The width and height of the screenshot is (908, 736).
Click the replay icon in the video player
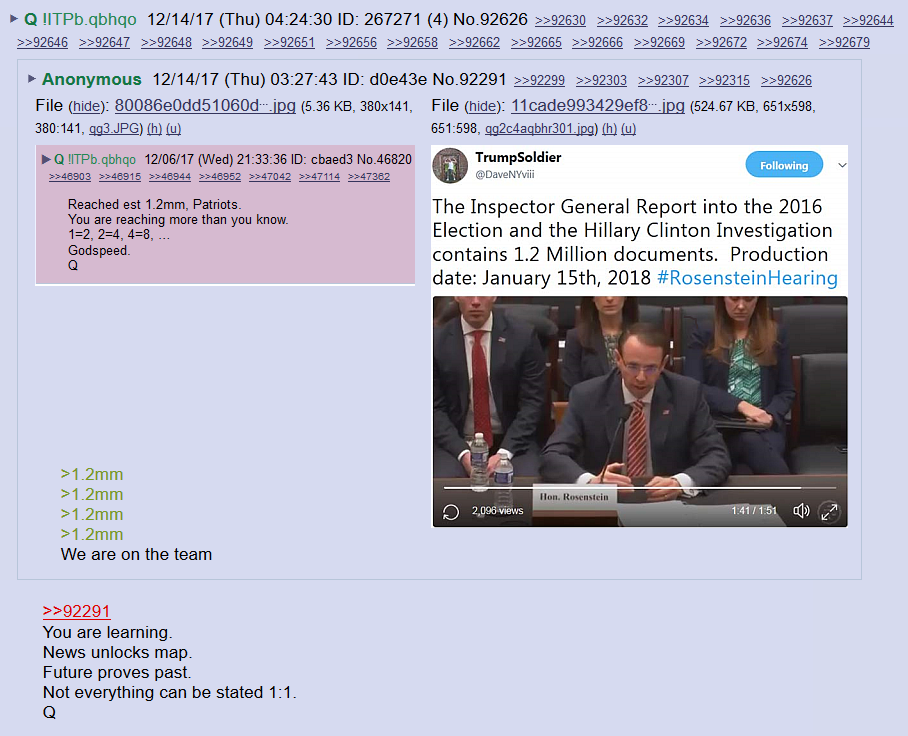[x=451, y=512]
